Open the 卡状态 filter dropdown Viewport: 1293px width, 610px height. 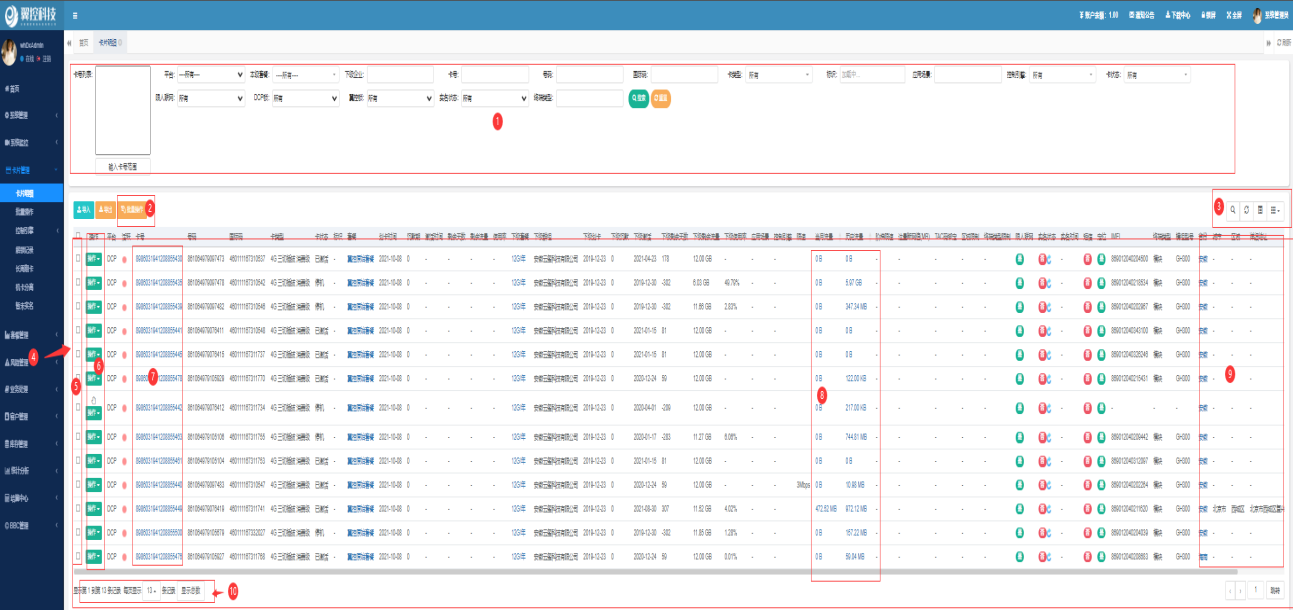[x=1158, y=75]
